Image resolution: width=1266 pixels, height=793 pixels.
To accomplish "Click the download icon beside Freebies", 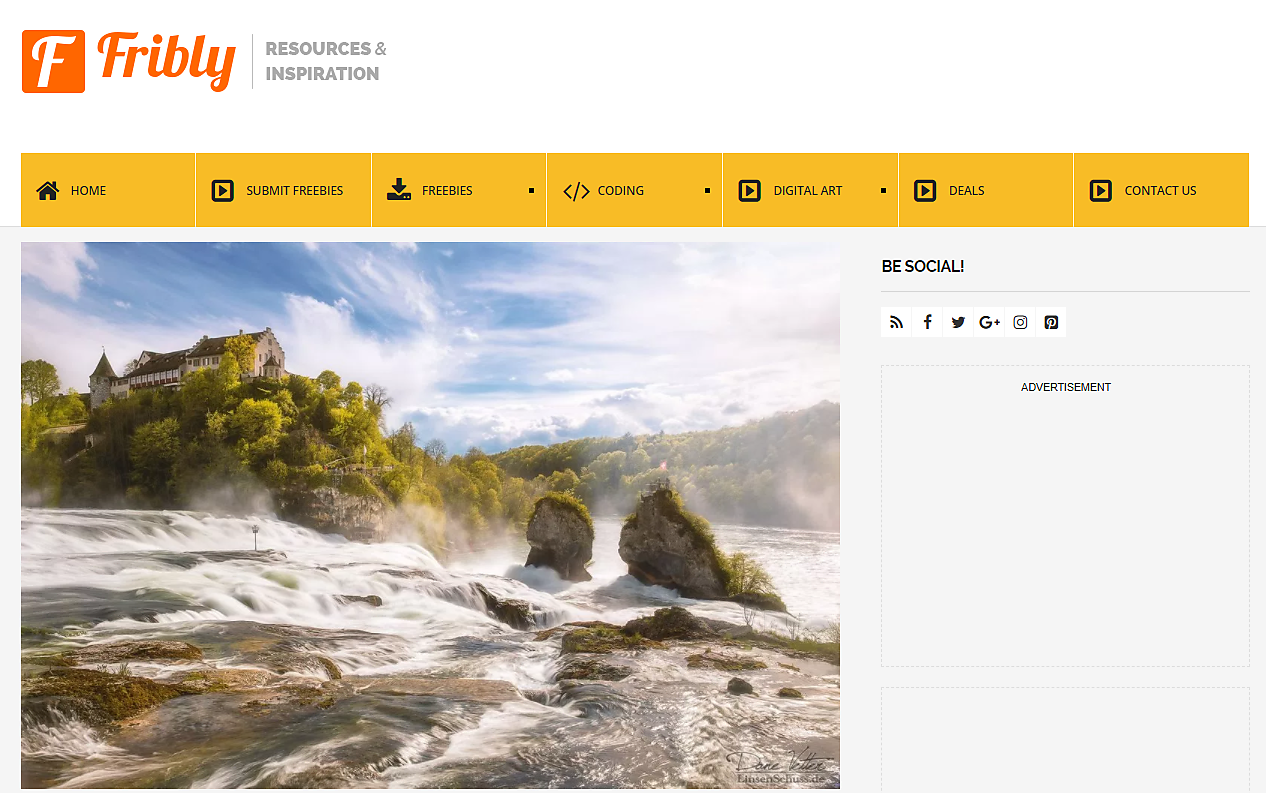I will coord(399,189).
